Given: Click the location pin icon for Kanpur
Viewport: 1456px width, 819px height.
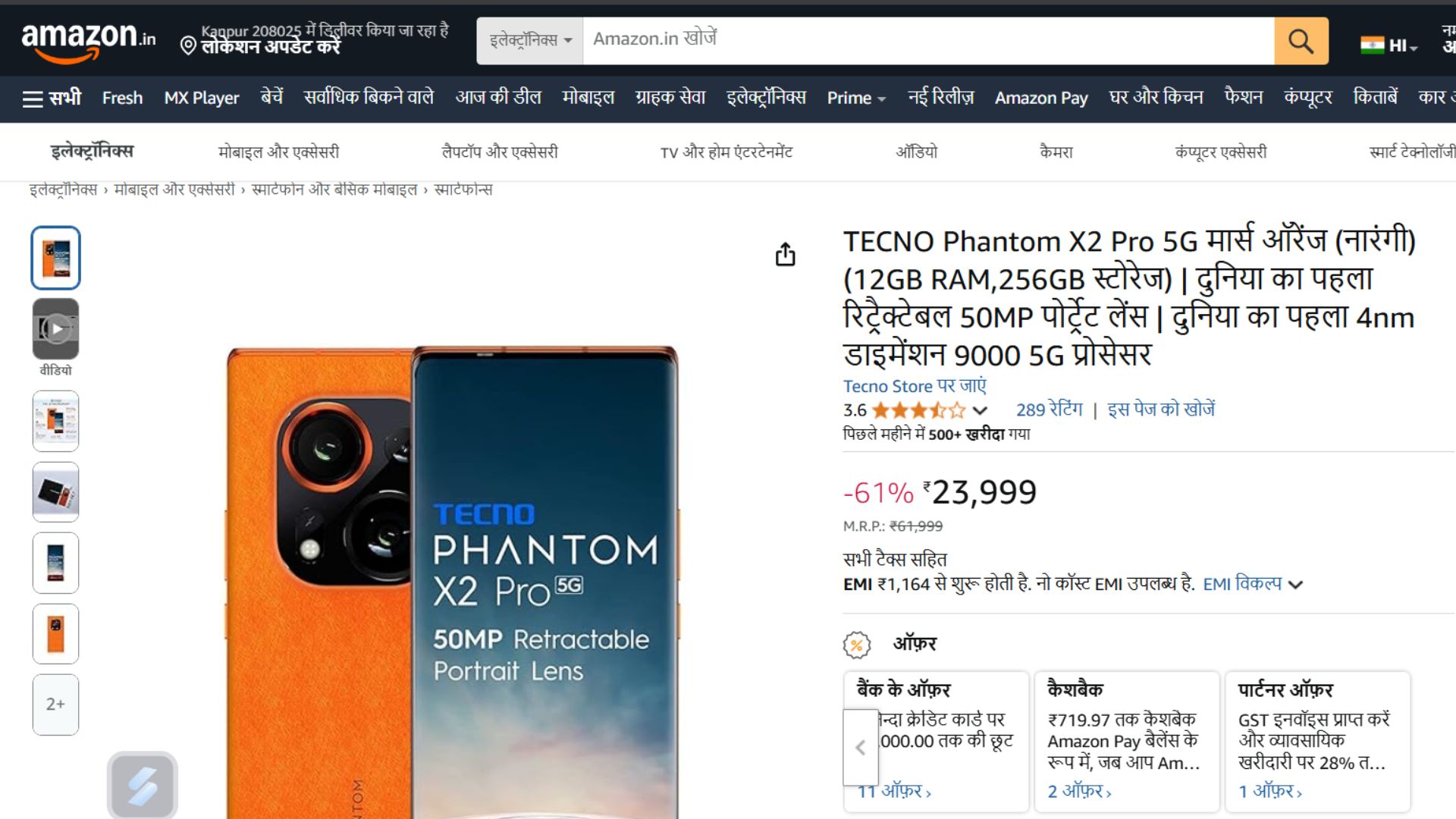Looking at the screenshot, I should (x=188, y=46).
